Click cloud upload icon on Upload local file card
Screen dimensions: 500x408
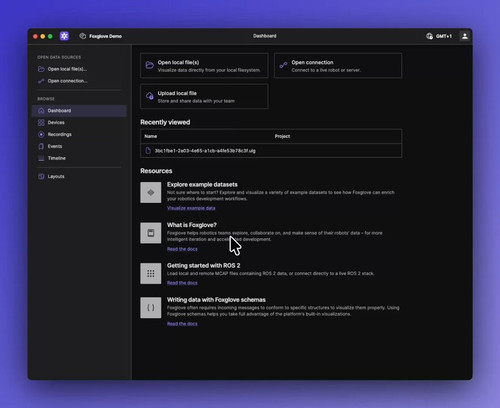coord(150,96)
